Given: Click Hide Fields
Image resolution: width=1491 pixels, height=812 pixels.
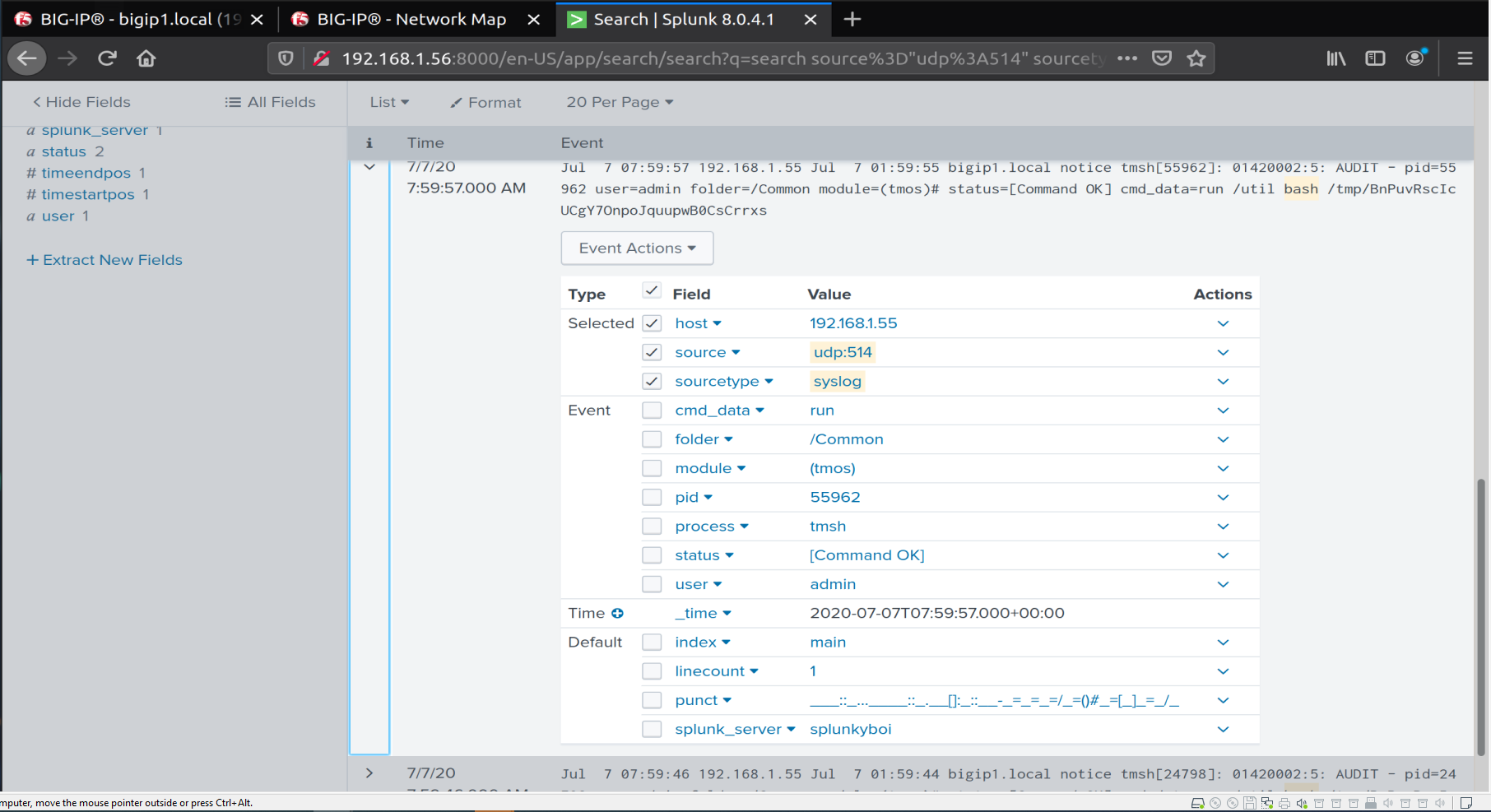Looking at the screenshot, I should [x=81, y=102].
